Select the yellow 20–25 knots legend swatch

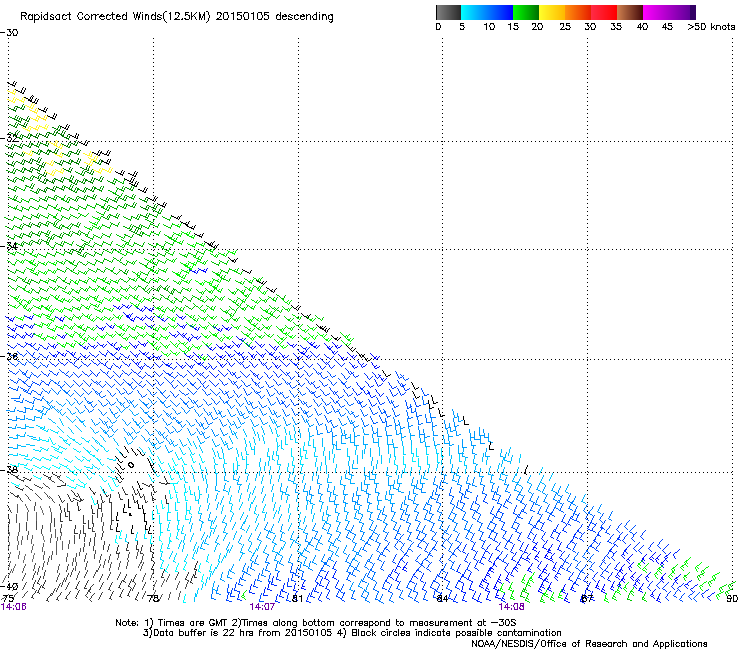click(552, 12)
